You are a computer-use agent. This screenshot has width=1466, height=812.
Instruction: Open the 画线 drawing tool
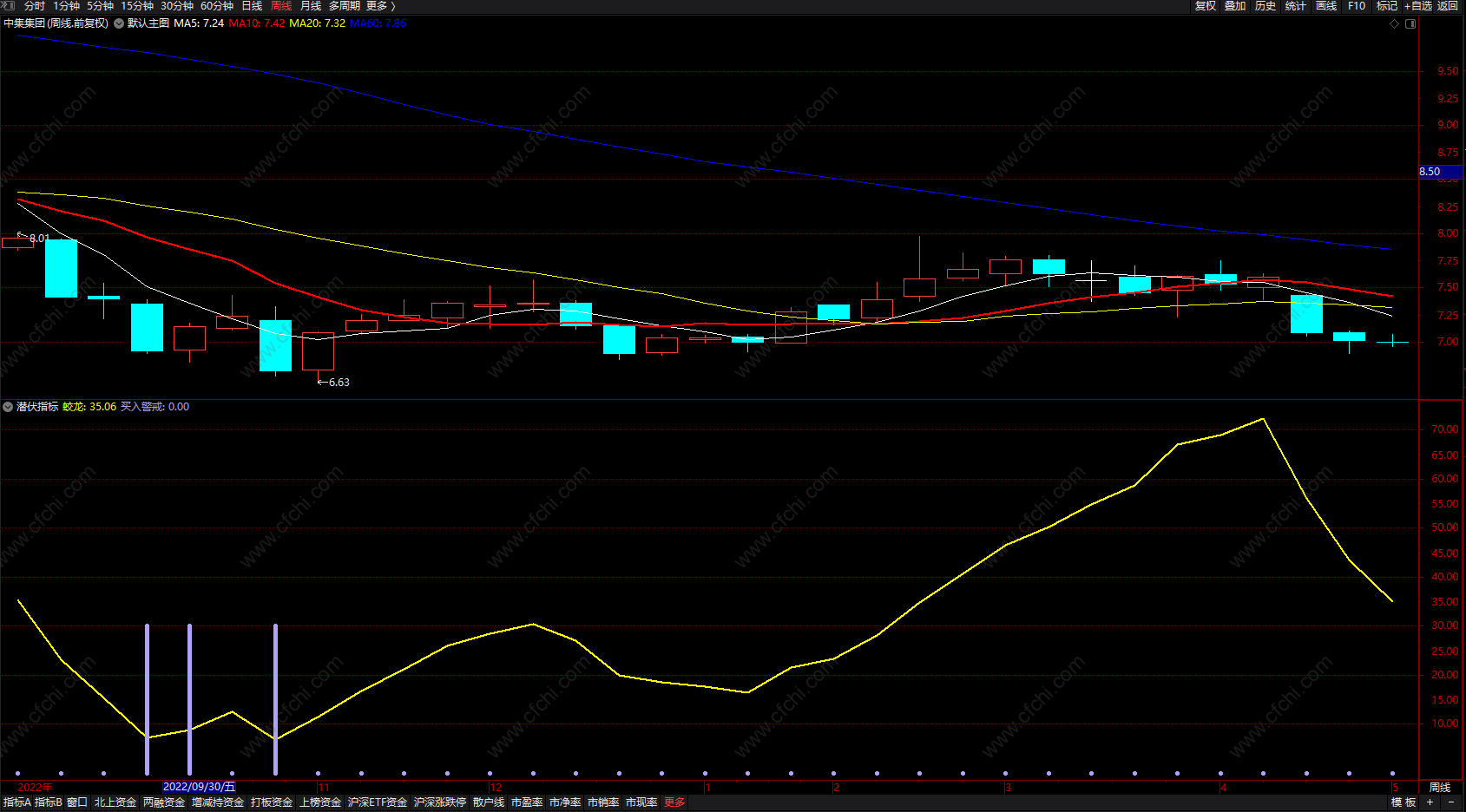1325,6
